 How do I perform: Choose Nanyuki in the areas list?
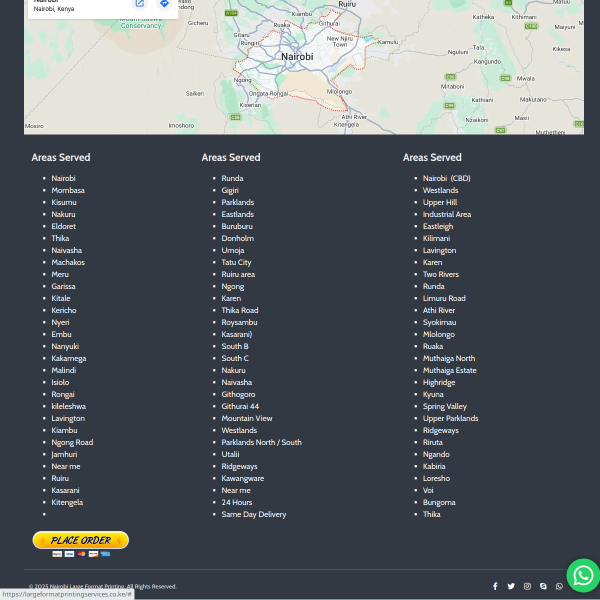coord(65,346)
